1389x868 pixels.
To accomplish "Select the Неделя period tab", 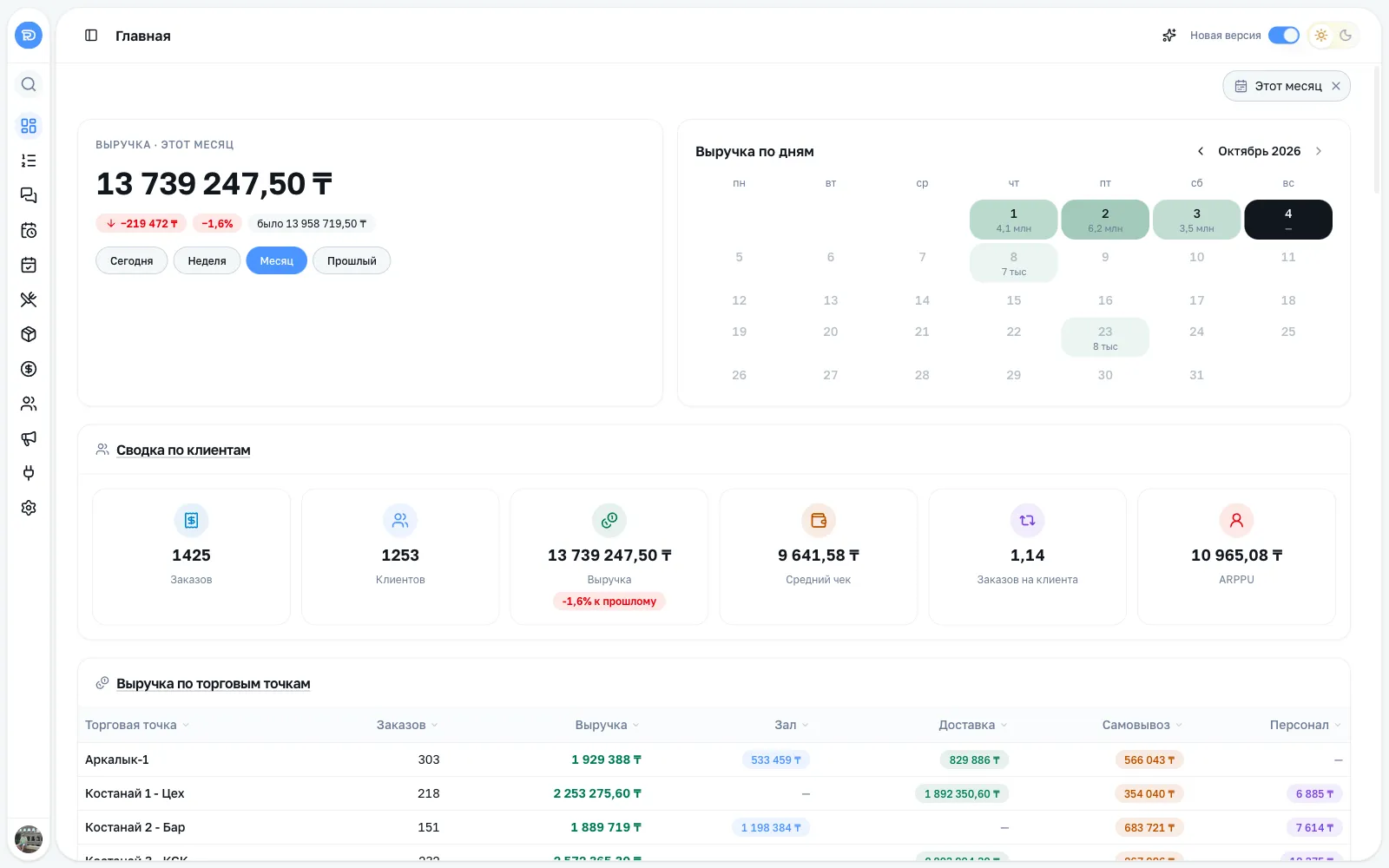I will click(207, 260).
